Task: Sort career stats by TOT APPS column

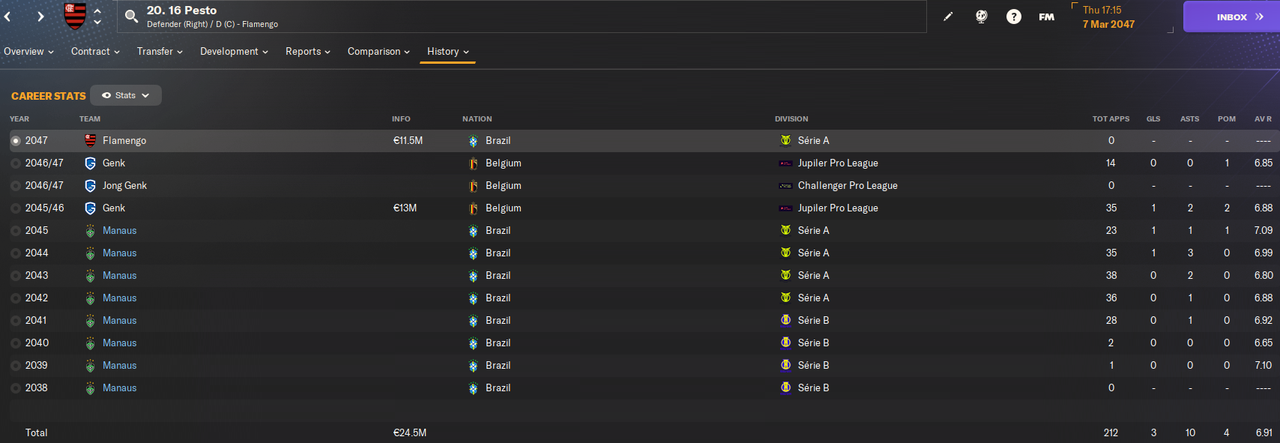Action: coord(1110,119)
